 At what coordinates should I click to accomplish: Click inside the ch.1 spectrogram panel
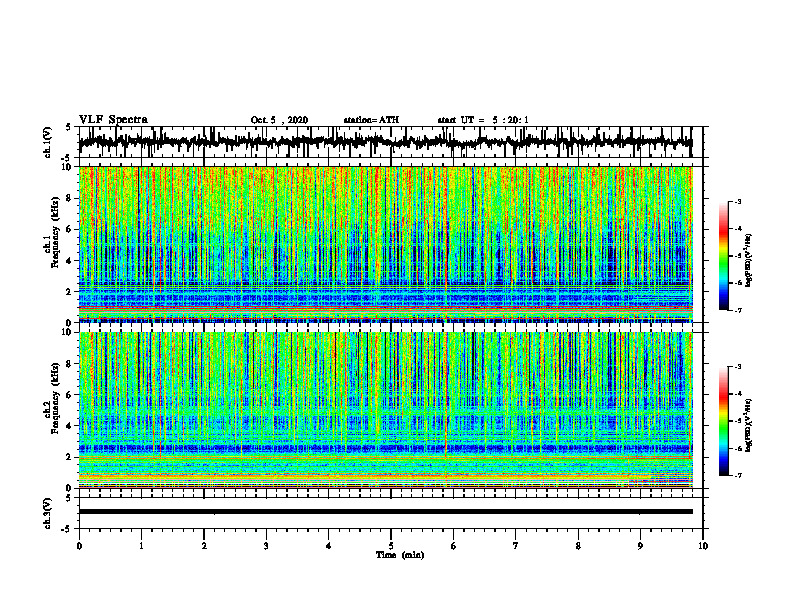385,244
